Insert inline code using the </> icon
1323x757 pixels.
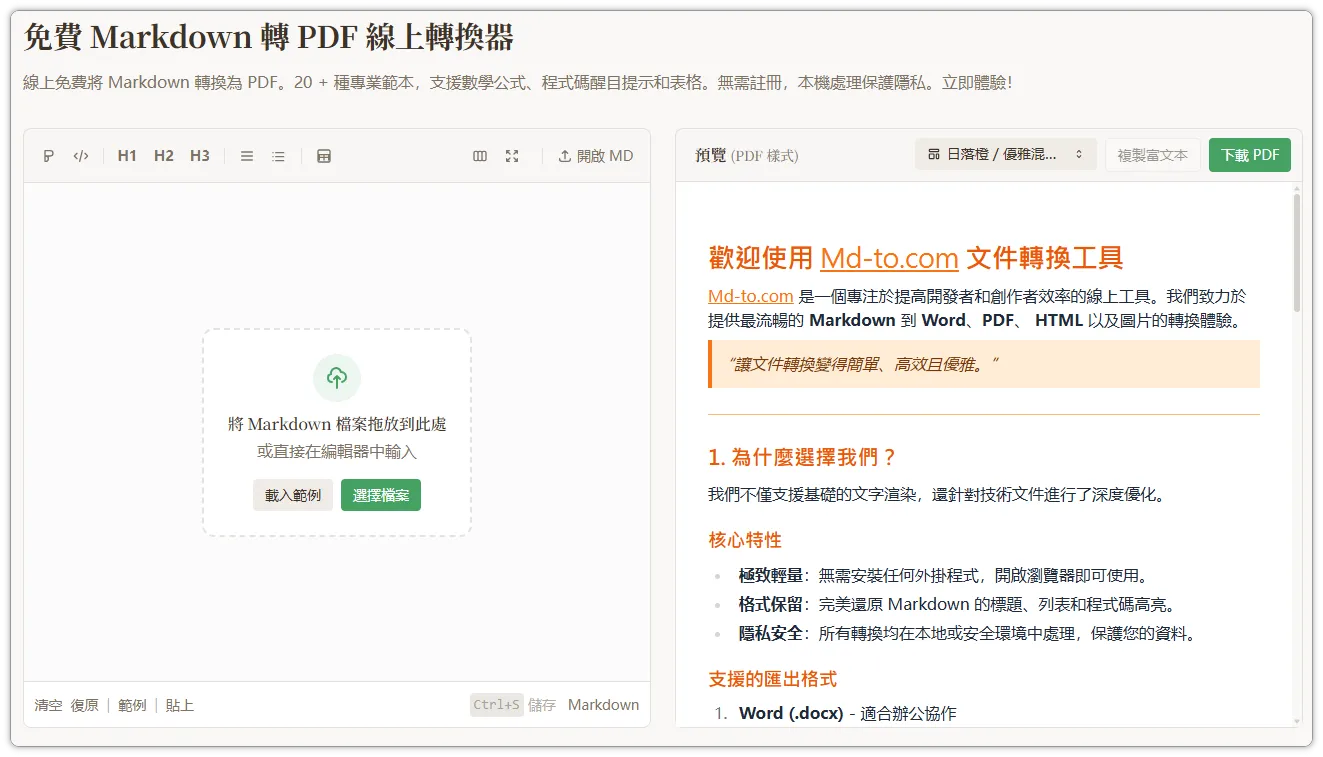pyautogui.click(x=81, y=155)
